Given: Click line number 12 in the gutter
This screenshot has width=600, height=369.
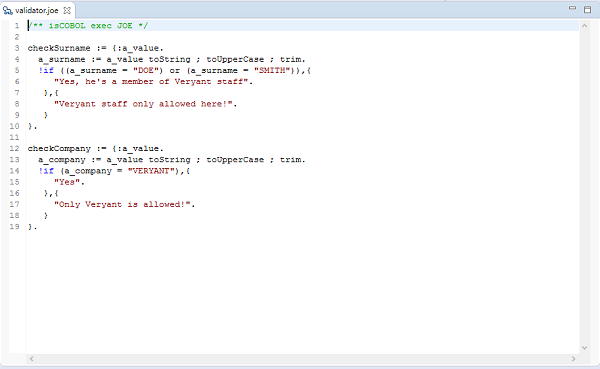Looking at the screenshot, I should 15,149.
